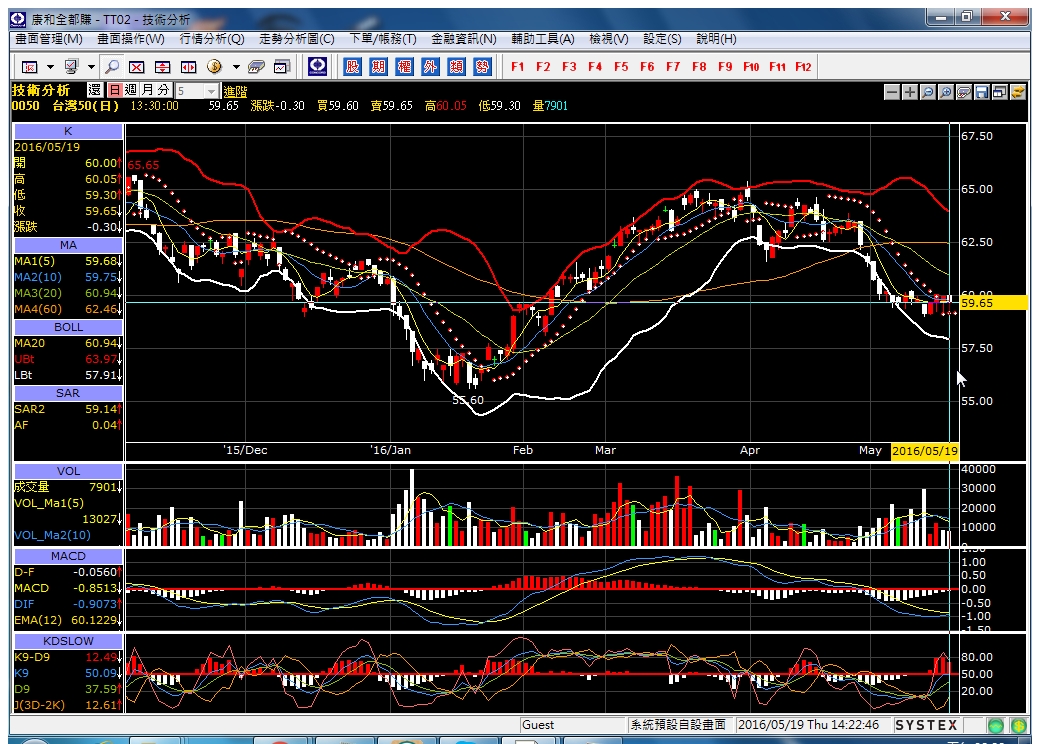Click the KDSLOW indicator panel header
The width and height of the screenshot is (1040, 744).
68,641
